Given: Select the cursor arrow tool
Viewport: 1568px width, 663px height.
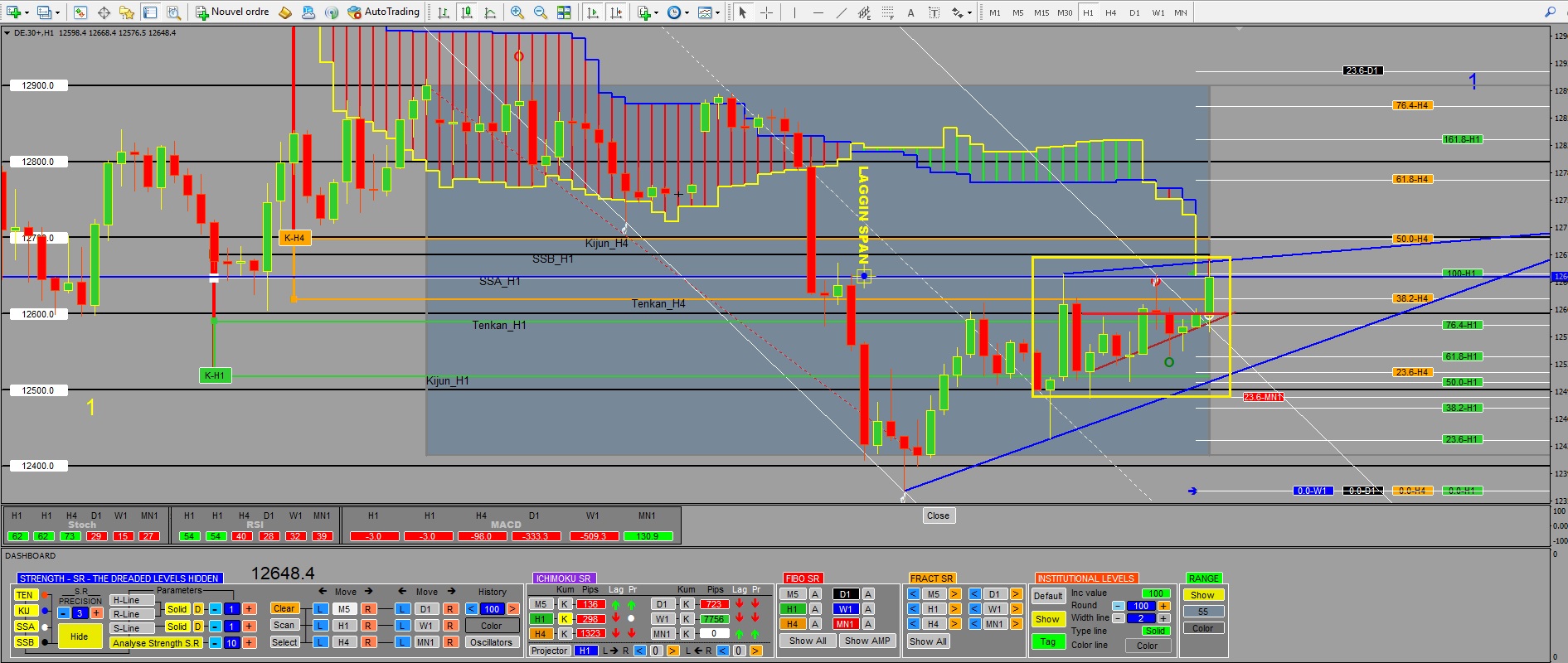Looking at the screenshot, I should pyautogui.click(x=743, y=12).
